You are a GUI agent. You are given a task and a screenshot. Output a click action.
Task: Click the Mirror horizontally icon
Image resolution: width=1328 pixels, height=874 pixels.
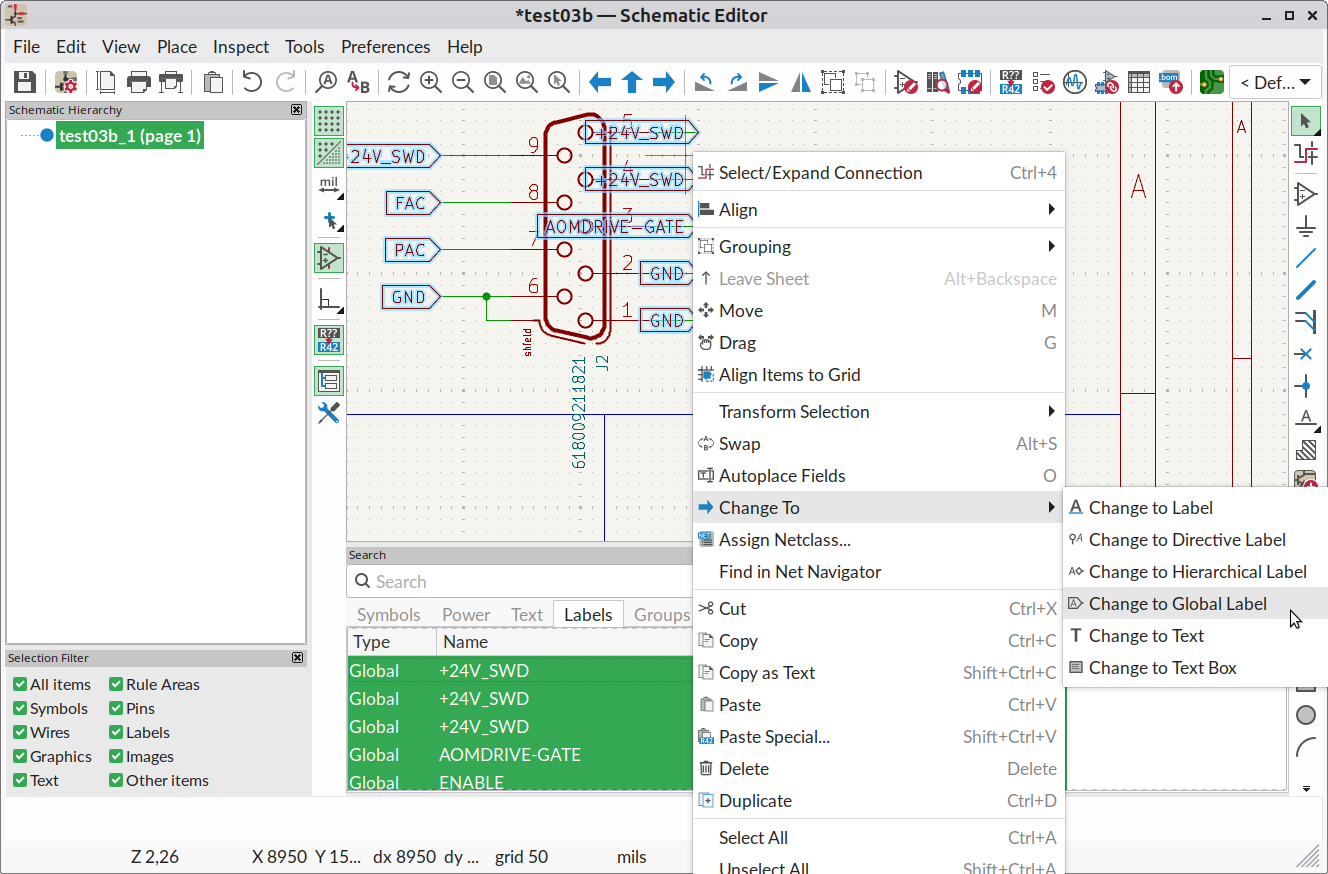(x=801, y=82)
